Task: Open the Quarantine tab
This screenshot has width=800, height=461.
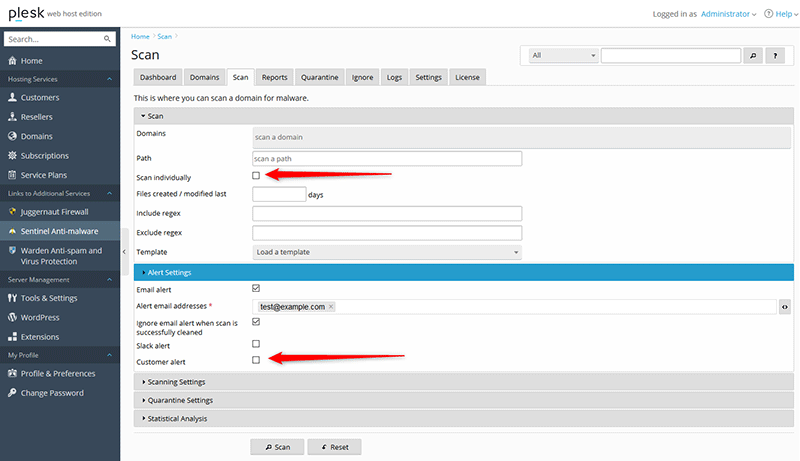Action: coord(319,77)
